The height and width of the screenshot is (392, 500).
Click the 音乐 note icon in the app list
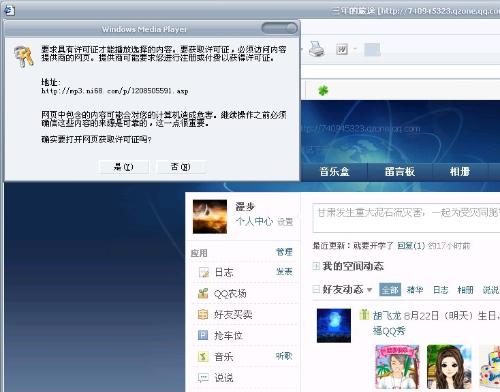[203, 356]
